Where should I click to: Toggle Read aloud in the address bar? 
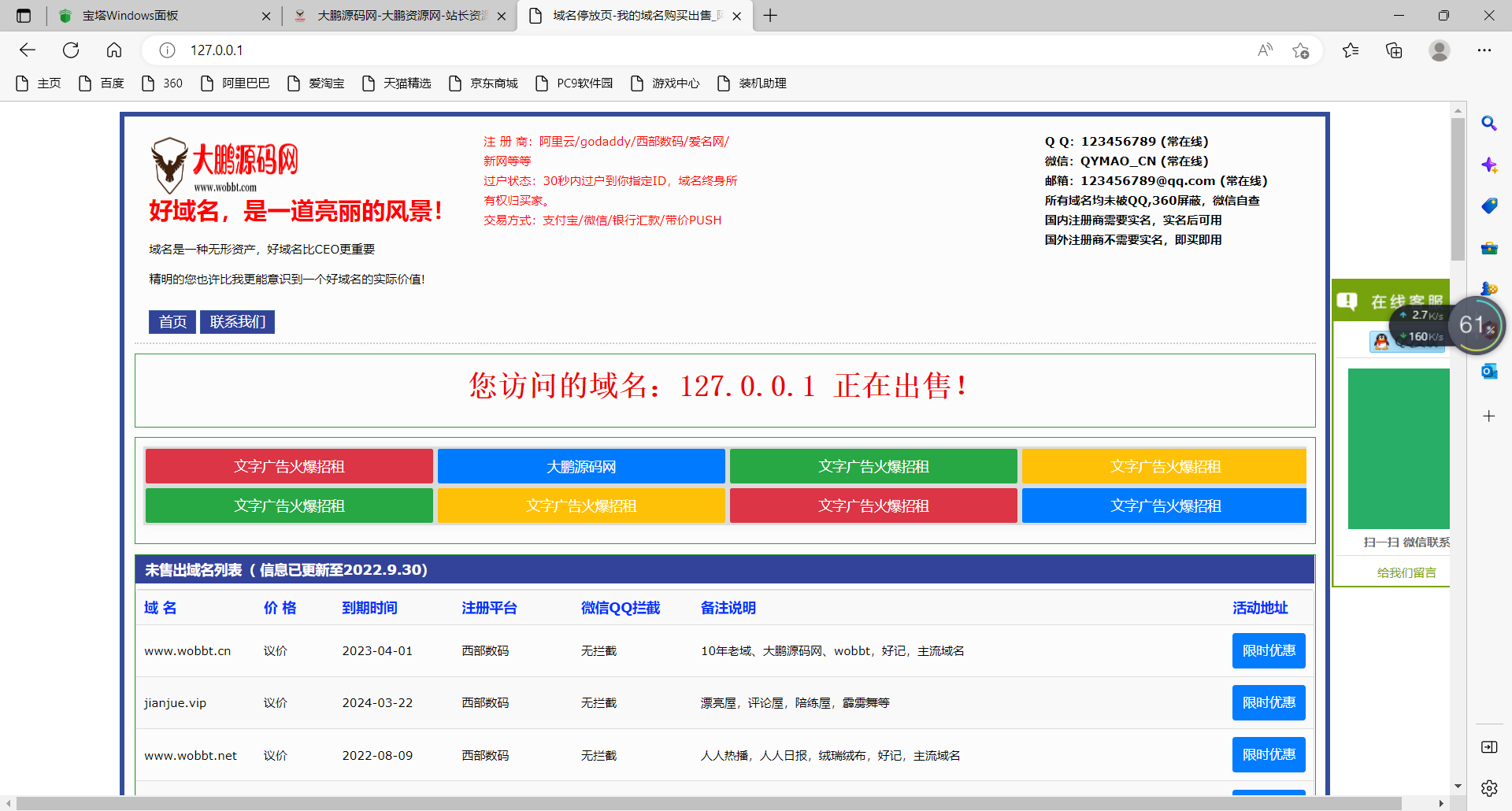1265,50
